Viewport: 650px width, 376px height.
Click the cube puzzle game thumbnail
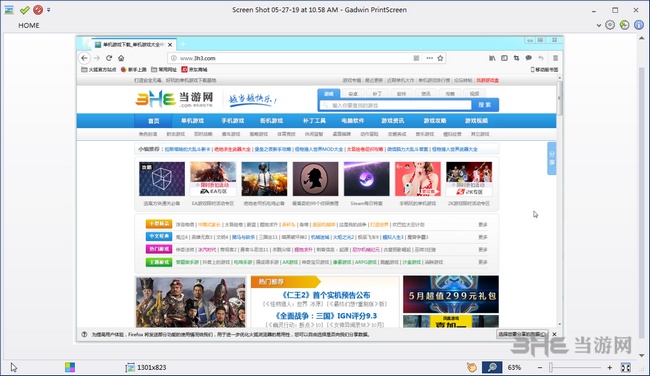coord(162,179)
